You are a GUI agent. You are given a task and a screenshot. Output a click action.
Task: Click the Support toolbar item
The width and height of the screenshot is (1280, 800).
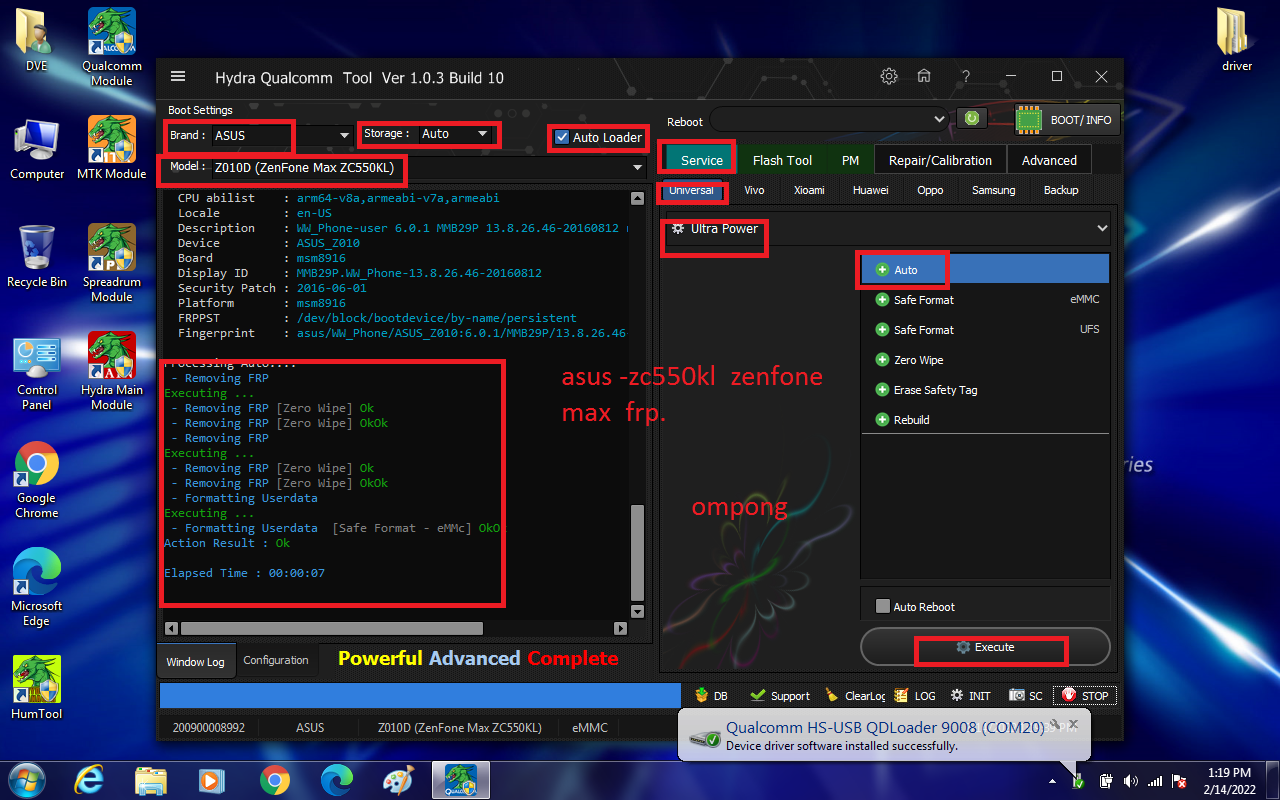coord(780,695)
